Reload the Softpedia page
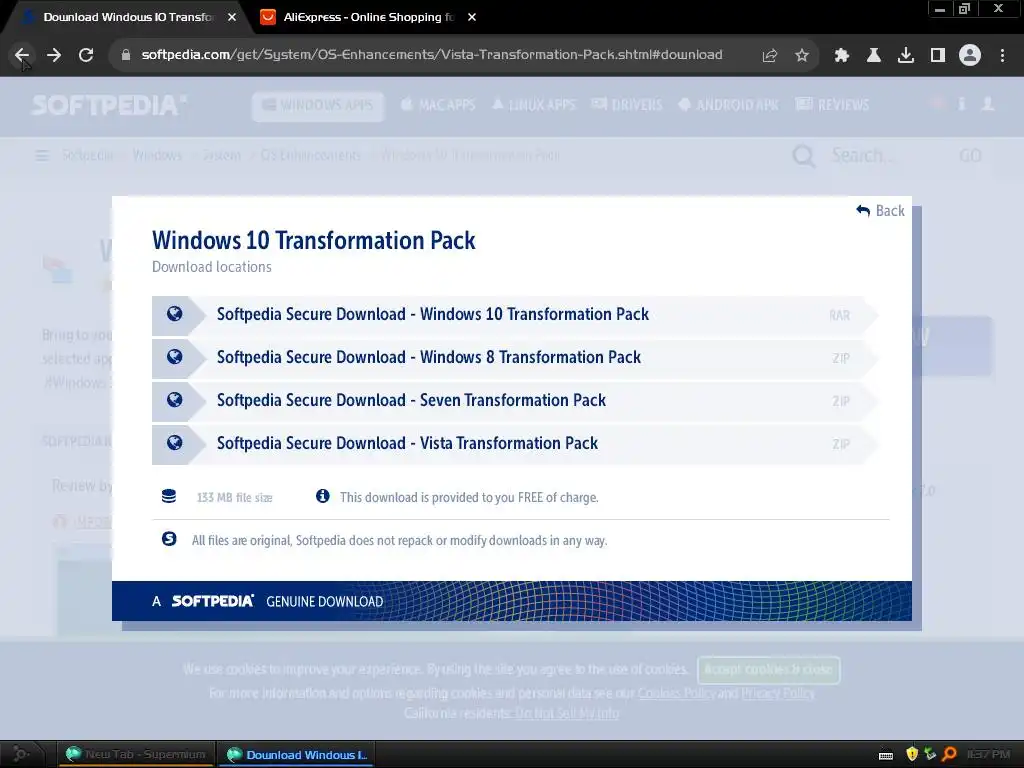Screen dimensions: 1024x768 pyautogui.click(x=86, y=55)
